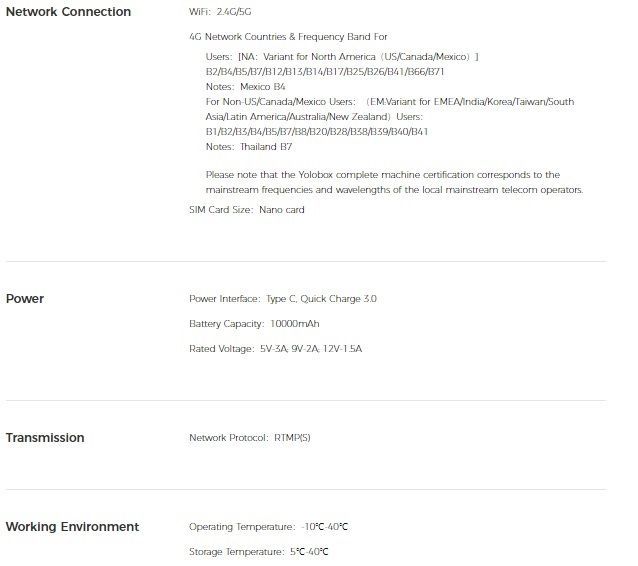Image resolution: width=638 pixels, height=566 pixels.
Task: Click the Rated Voltage specification line
Action: (x=275, y=349)
